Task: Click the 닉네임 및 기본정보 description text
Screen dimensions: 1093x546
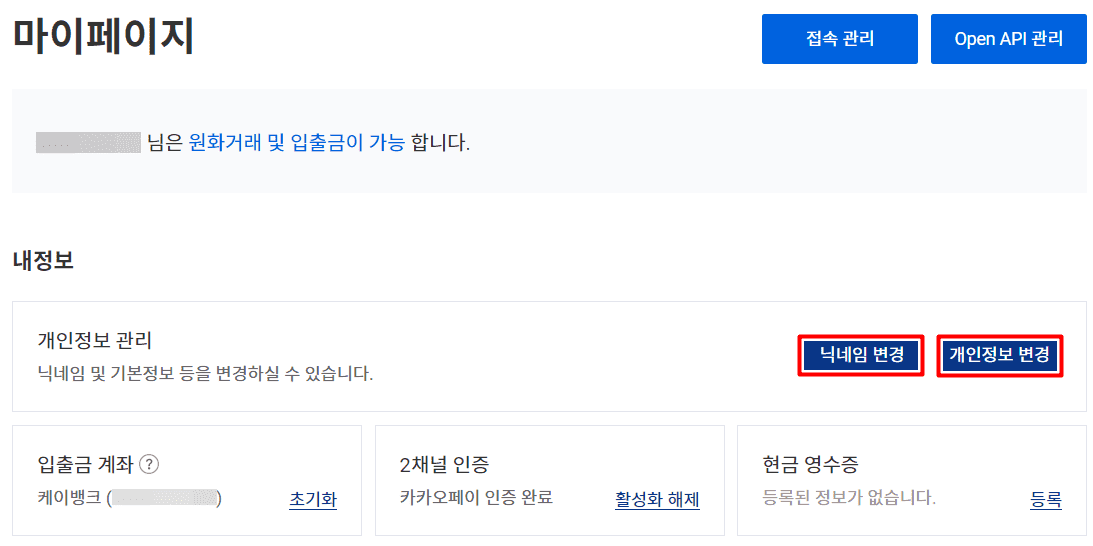Action: pos(205,374)
